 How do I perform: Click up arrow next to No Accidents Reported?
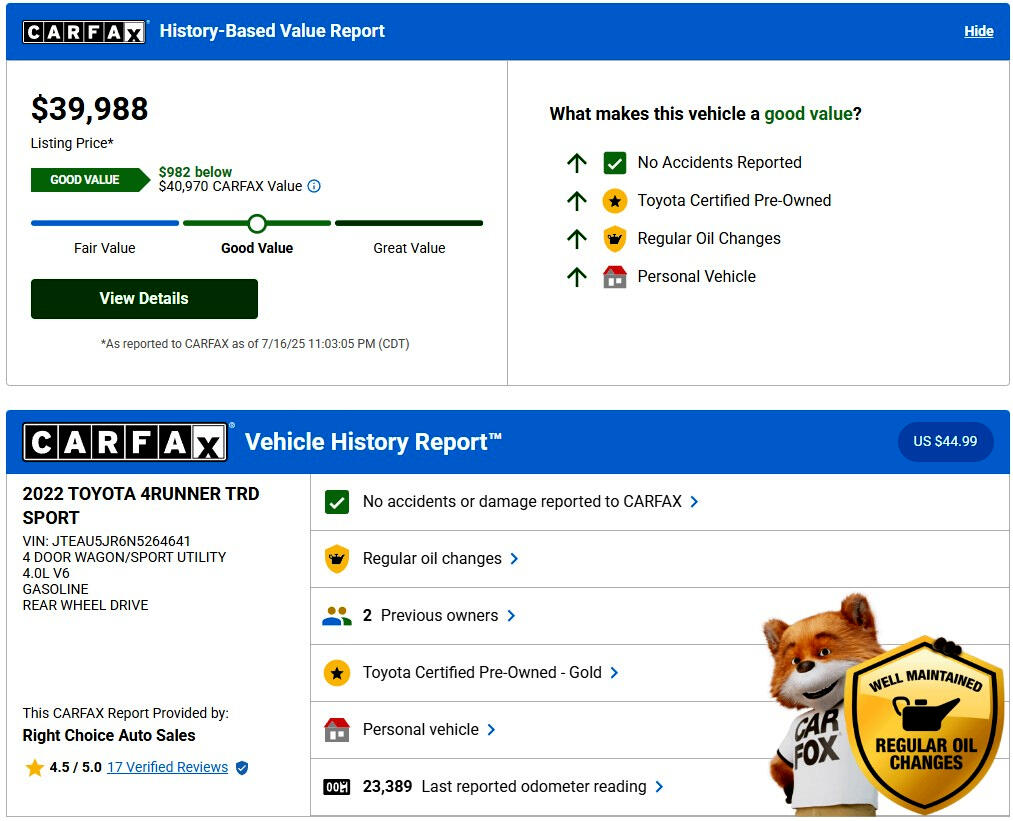(576, 163)
